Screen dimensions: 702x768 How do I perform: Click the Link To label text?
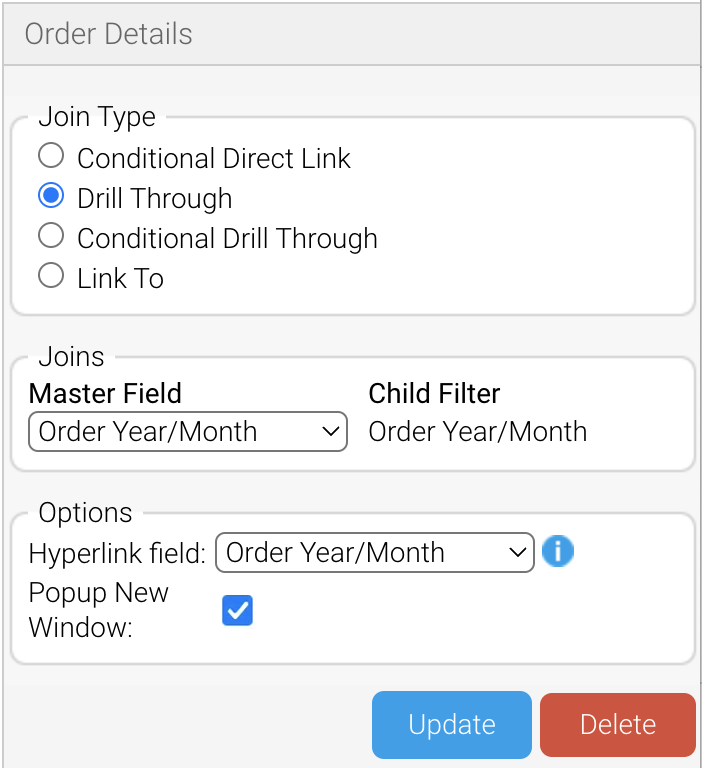(x=121, y=279)
